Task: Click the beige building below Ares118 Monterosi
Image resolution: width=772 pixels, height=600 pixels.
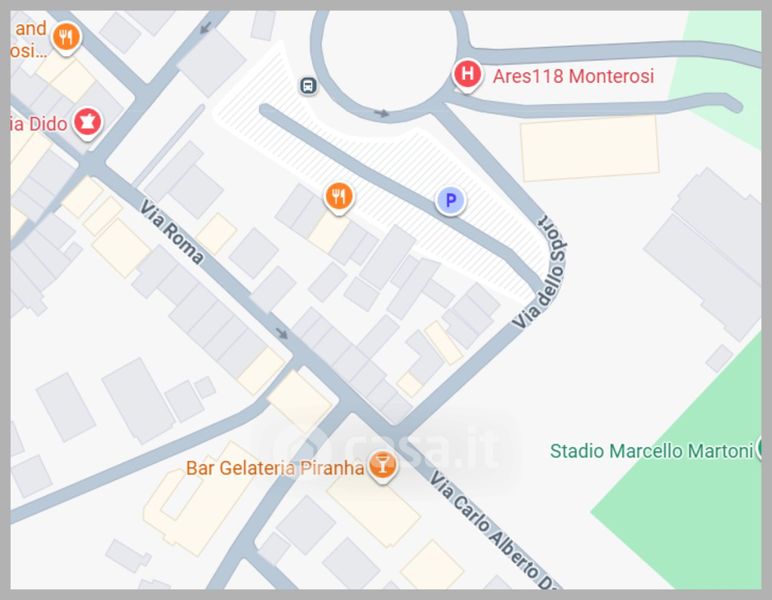Action: point(590,149)
